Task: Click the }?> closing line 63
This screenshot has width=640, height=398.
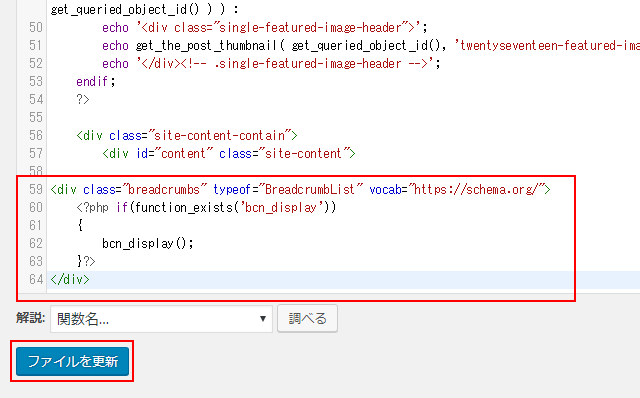Action: tap(86, 261)
